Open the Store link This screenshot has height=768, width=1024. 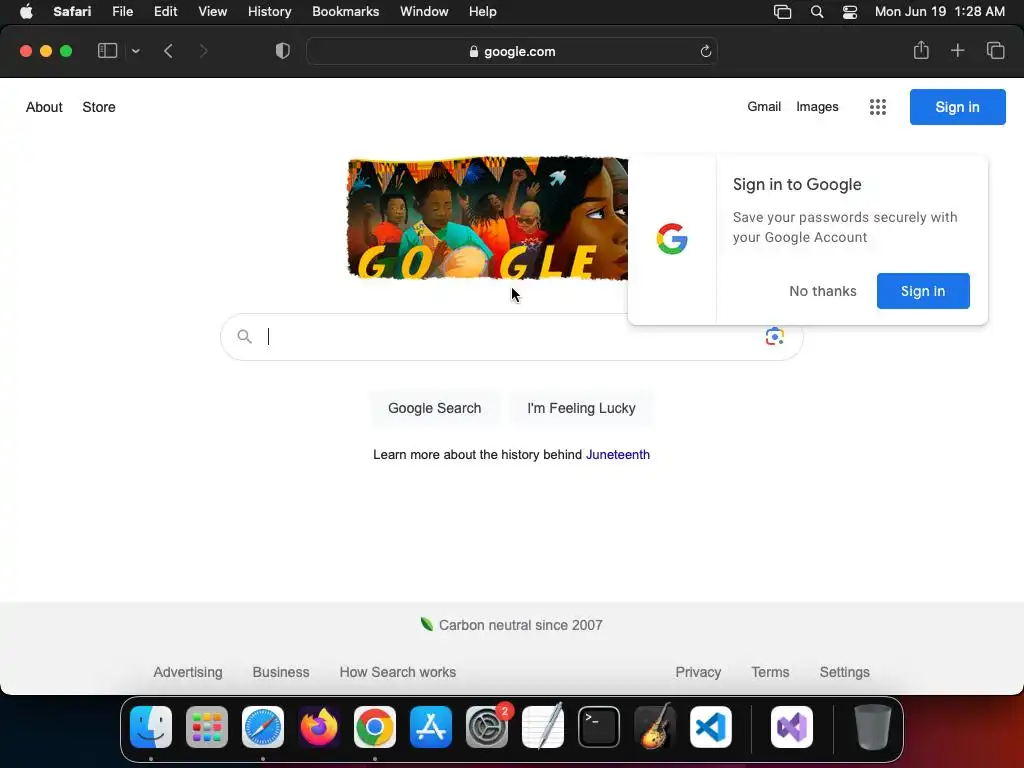pos(99,107)
